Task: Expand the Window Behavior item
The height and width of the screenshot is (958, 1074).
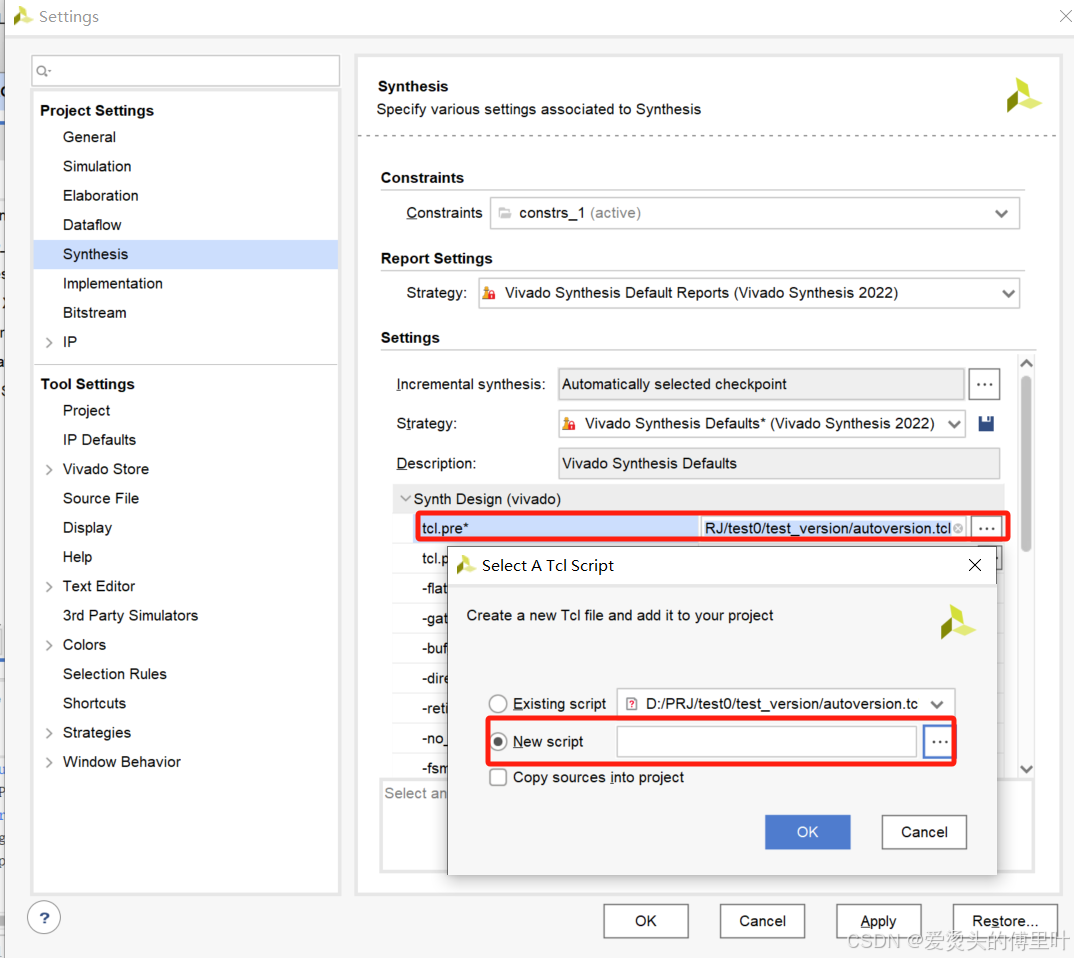Action: coord(49,762)
